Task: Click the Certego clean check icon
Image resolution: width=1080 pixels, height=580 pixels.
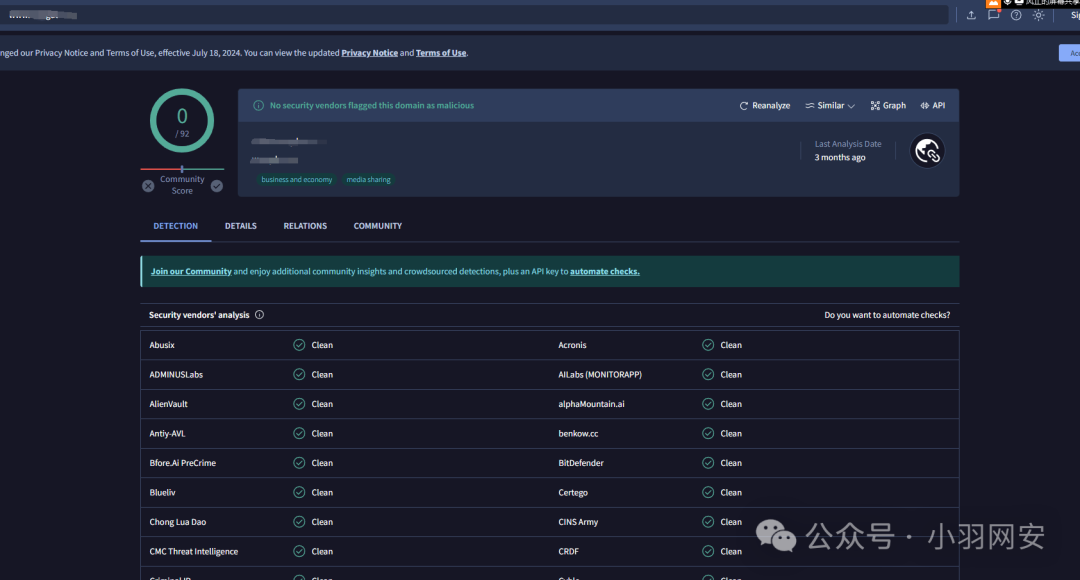Action: 708,493
